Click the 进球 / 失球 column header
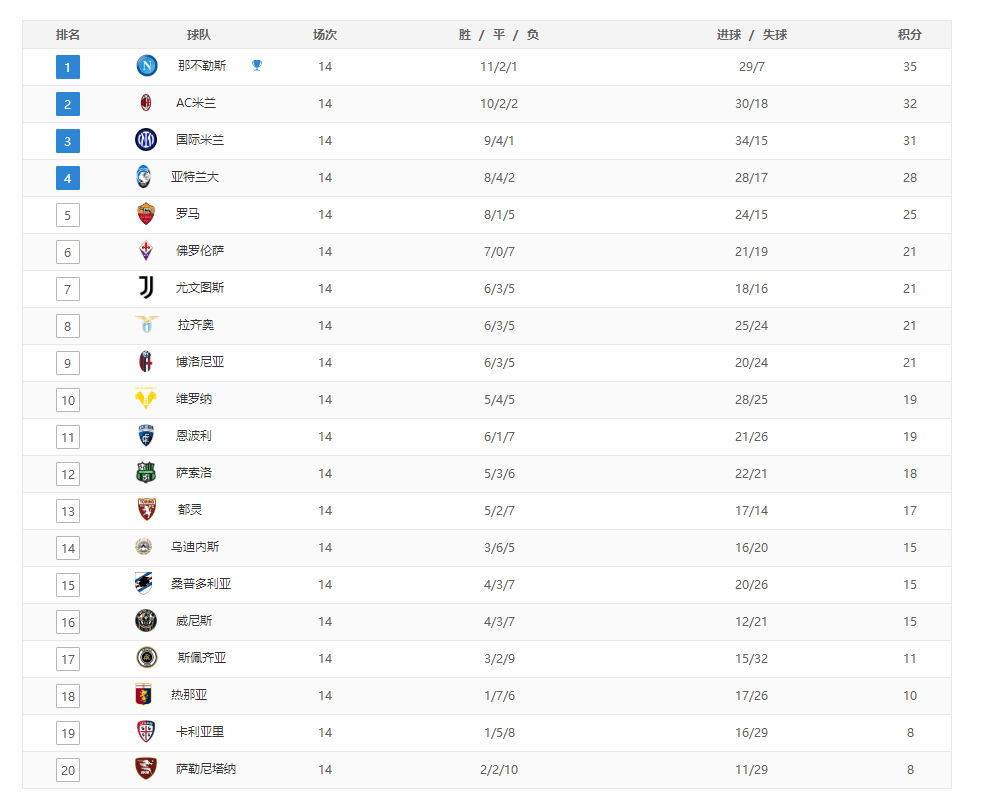Screen dimensions: 1006x803 click(752, 35)
